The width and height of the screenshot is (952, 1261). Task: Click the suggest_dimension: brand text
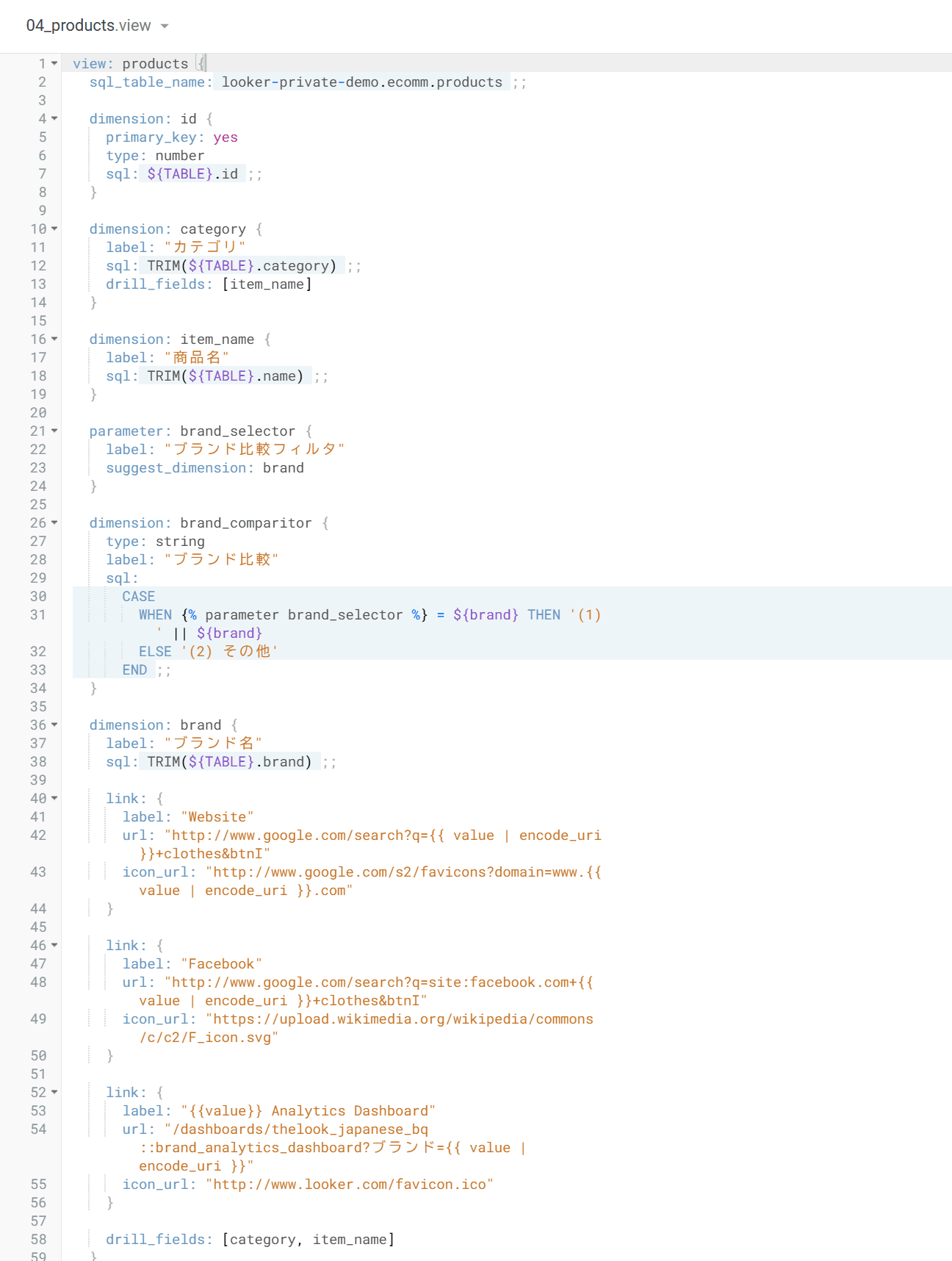205,468
